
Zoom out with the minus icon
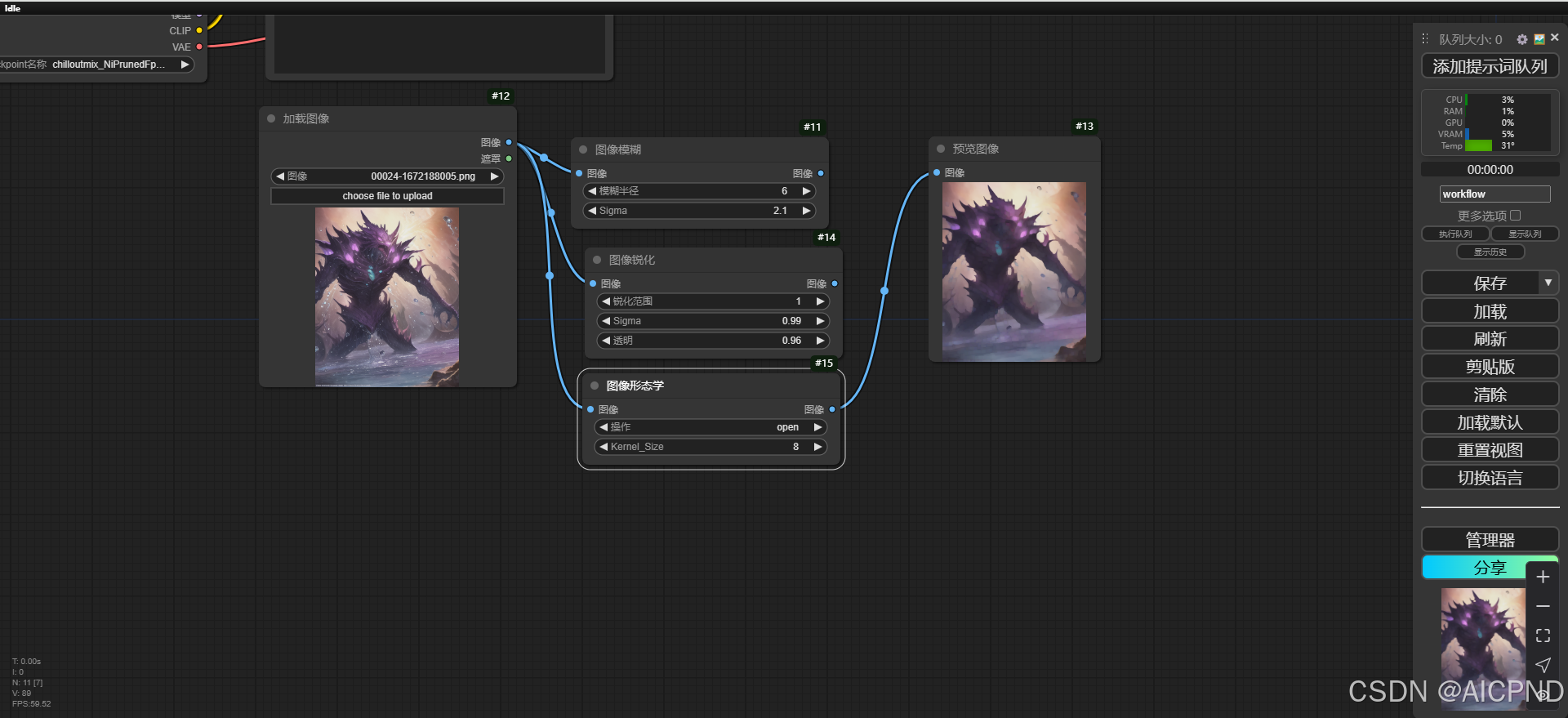pos(1543,606)
